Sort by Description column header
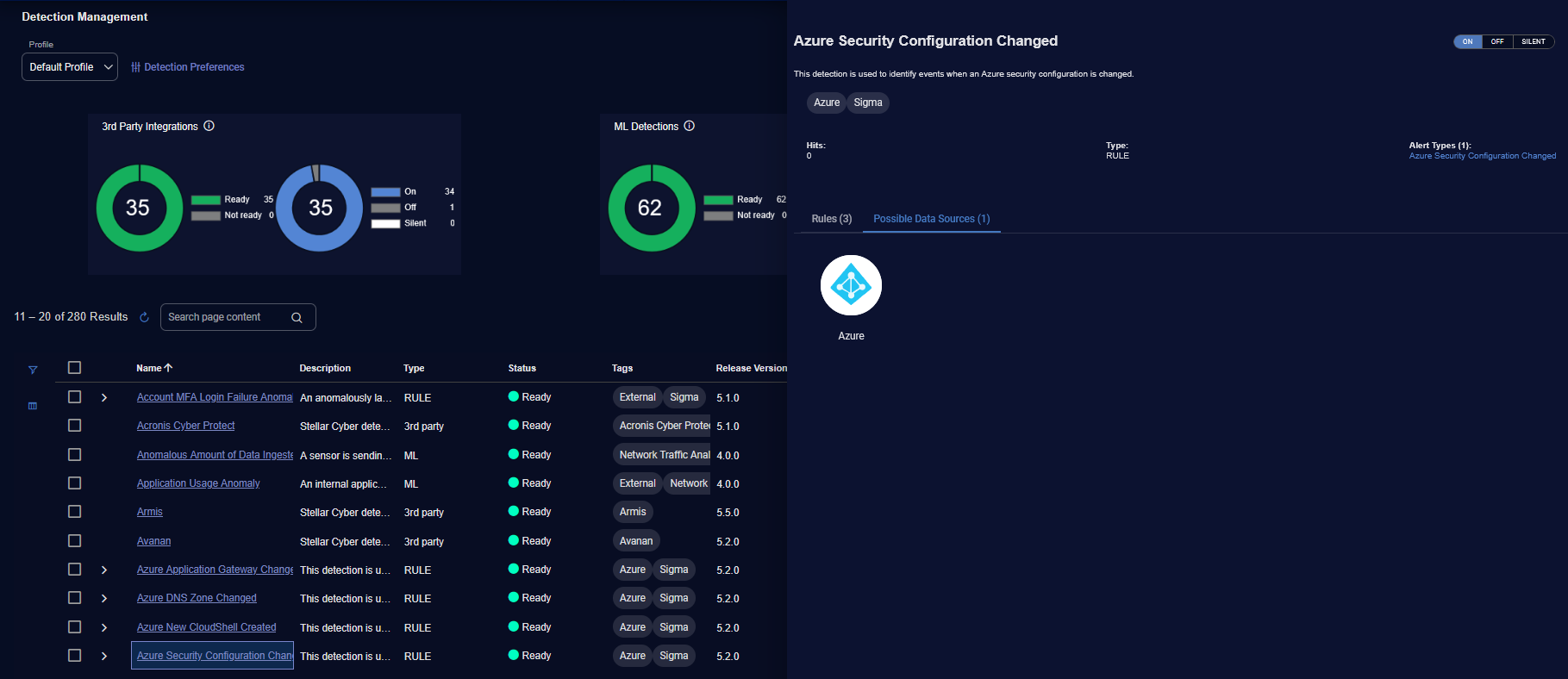Screen dimensions: 1568x679 tap(325, 368)
